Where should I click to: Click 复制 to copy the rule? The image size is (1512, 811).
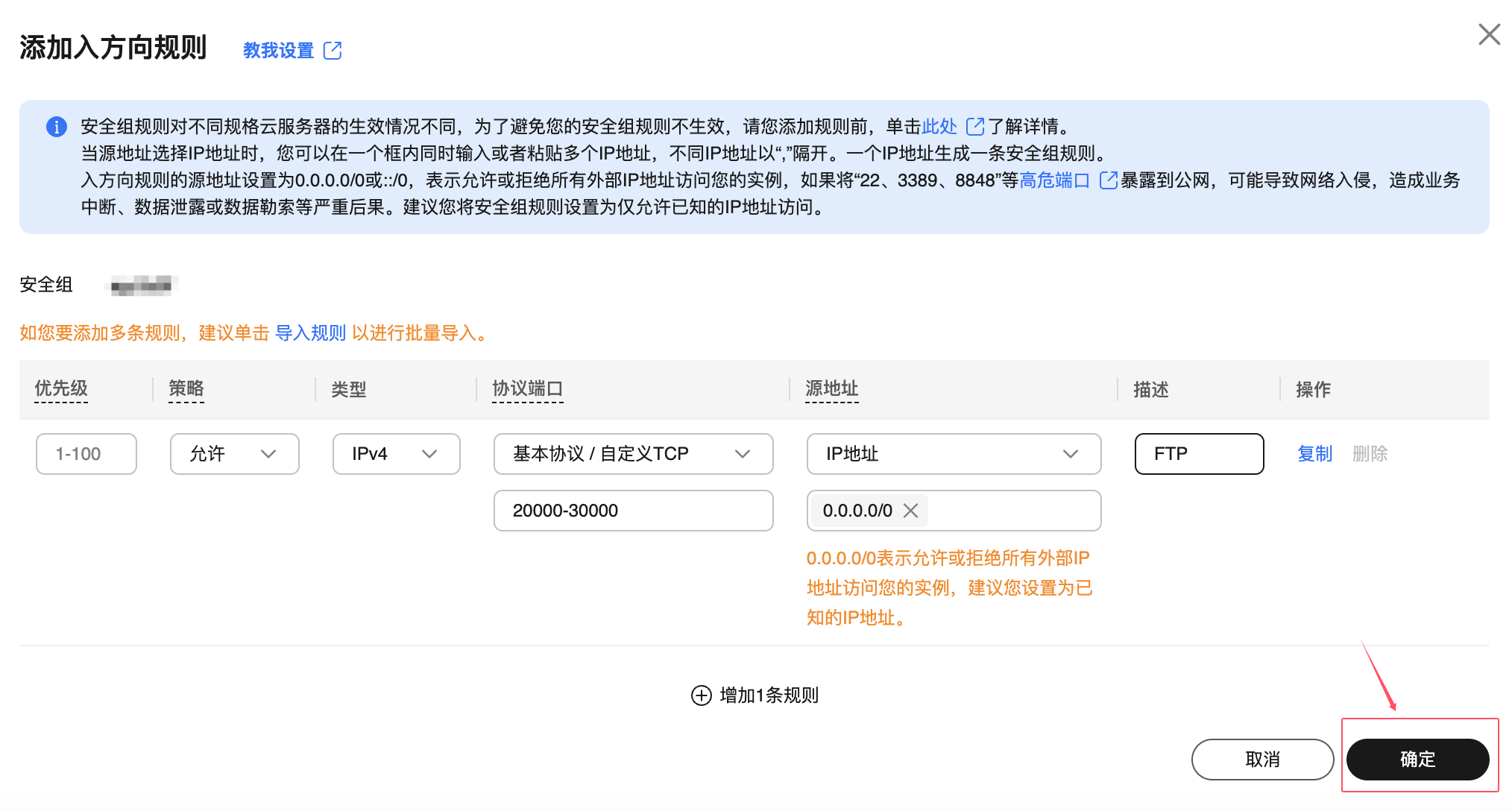pyautogui.click(x=1314, y=454)
